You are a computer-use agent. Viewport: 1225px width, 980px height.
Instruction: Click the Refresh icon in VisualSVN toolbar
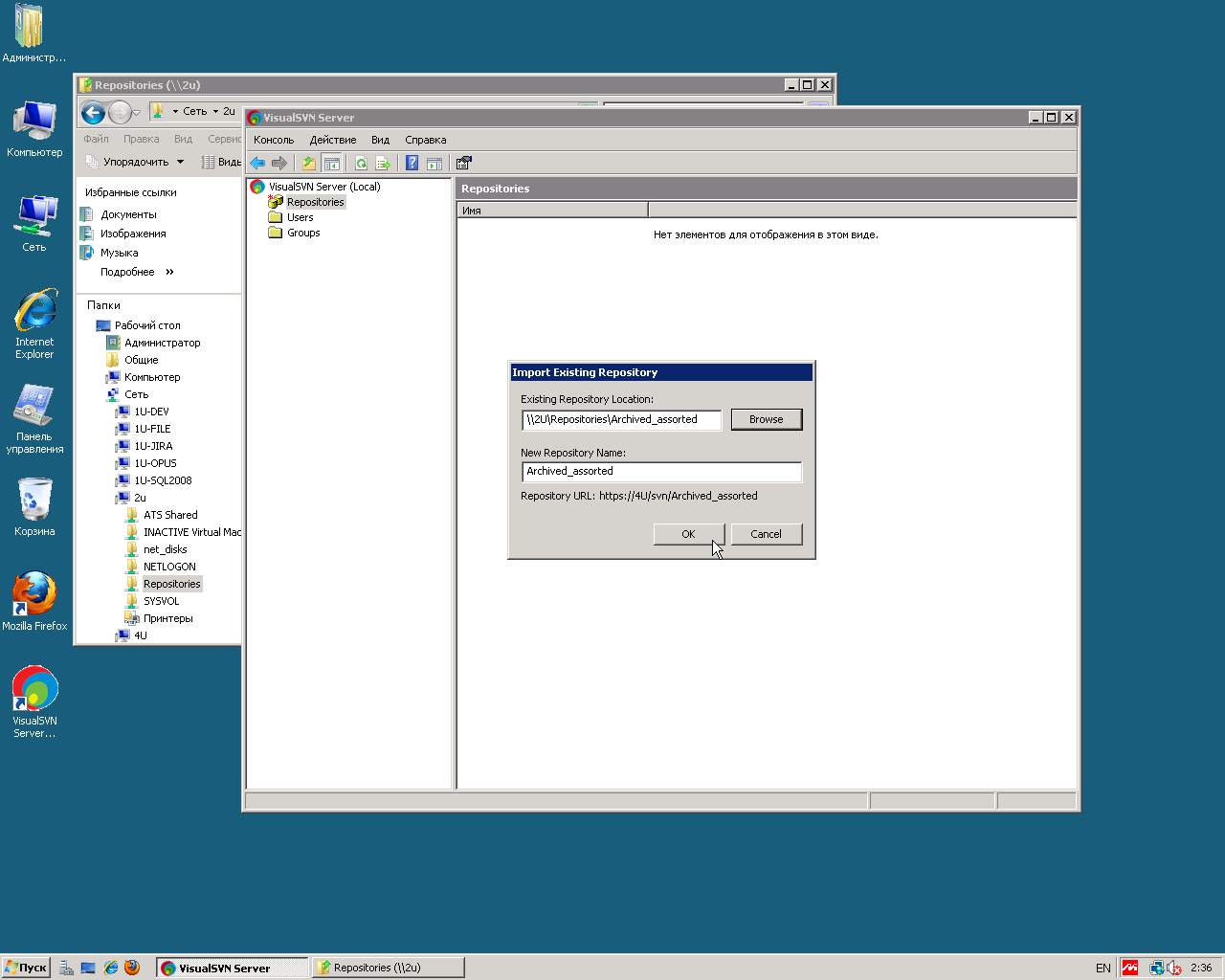[x=361, y=163]
